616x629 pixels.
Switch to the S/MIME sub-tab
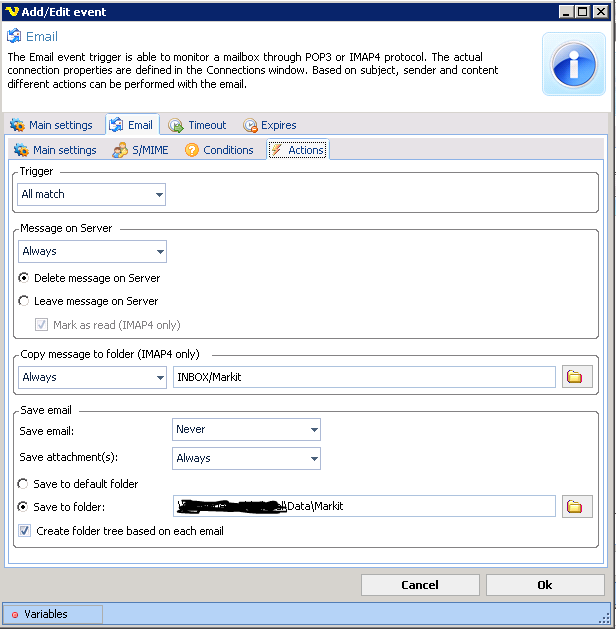[x=141, y=150]
